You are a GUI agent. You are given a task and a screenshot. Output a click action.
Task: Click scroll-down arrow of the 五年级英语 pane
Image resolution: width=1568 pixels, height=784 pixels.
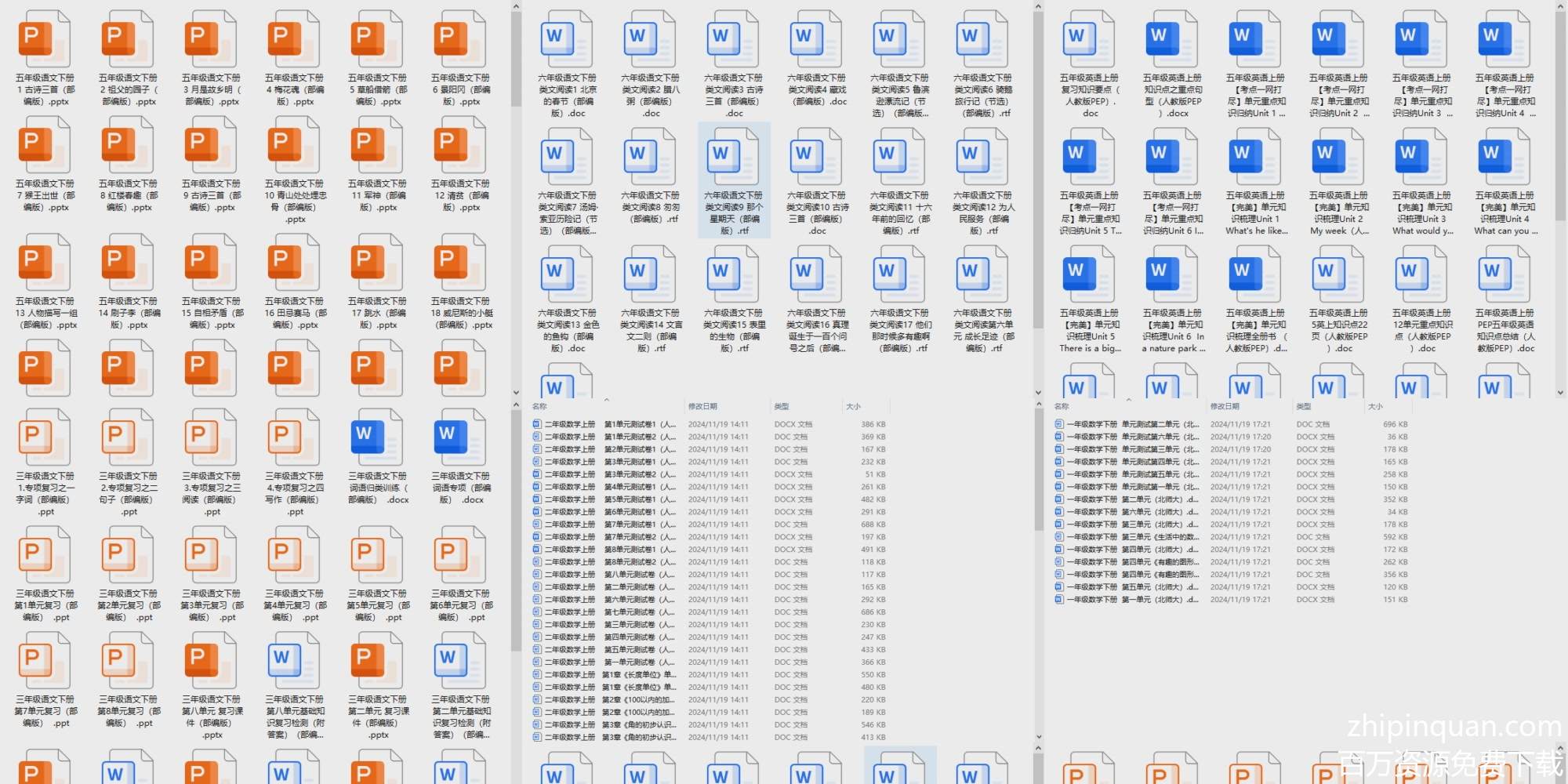[x=1560, y=393]
